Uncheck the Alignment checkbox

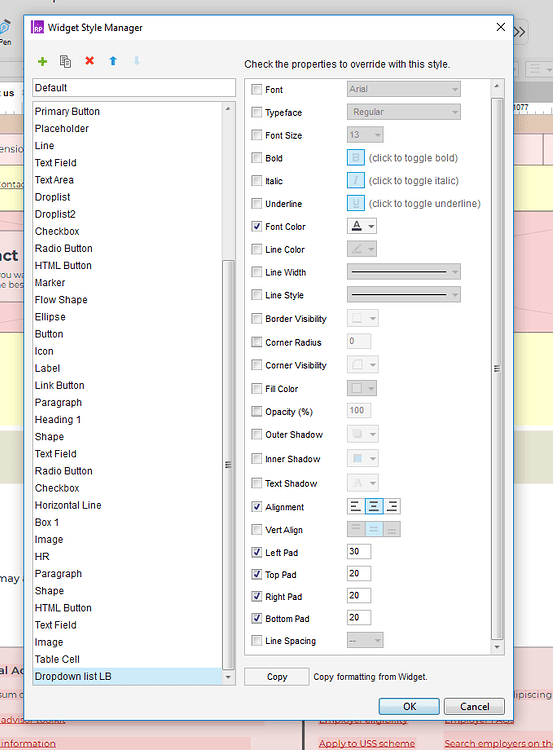257,507
